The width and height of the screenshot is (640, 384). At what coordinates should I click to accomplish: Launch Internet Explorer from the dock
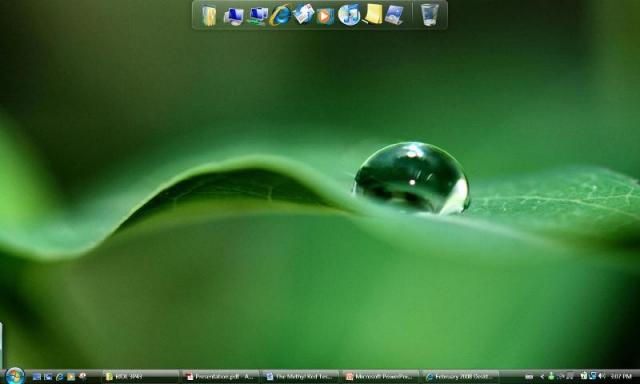click(280, 15)
